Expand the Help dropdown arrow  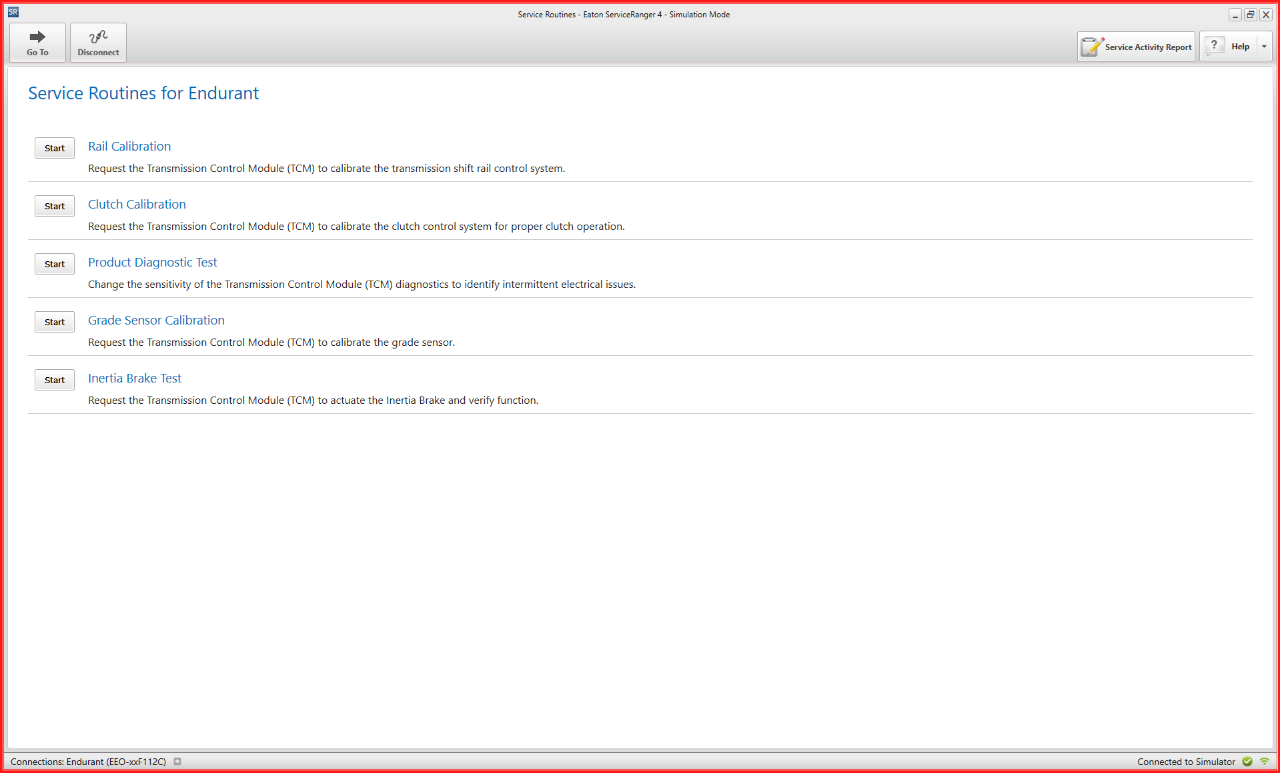(x=1264, y=47)
